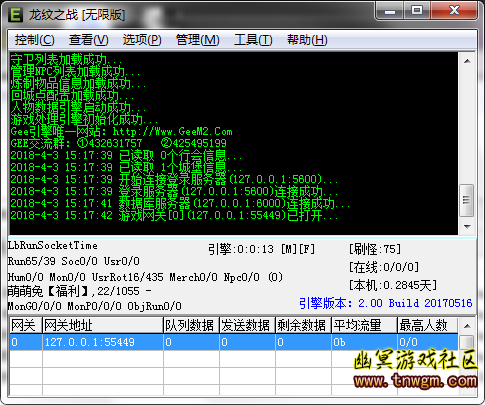Click log scrollbar down arrow

467,227
